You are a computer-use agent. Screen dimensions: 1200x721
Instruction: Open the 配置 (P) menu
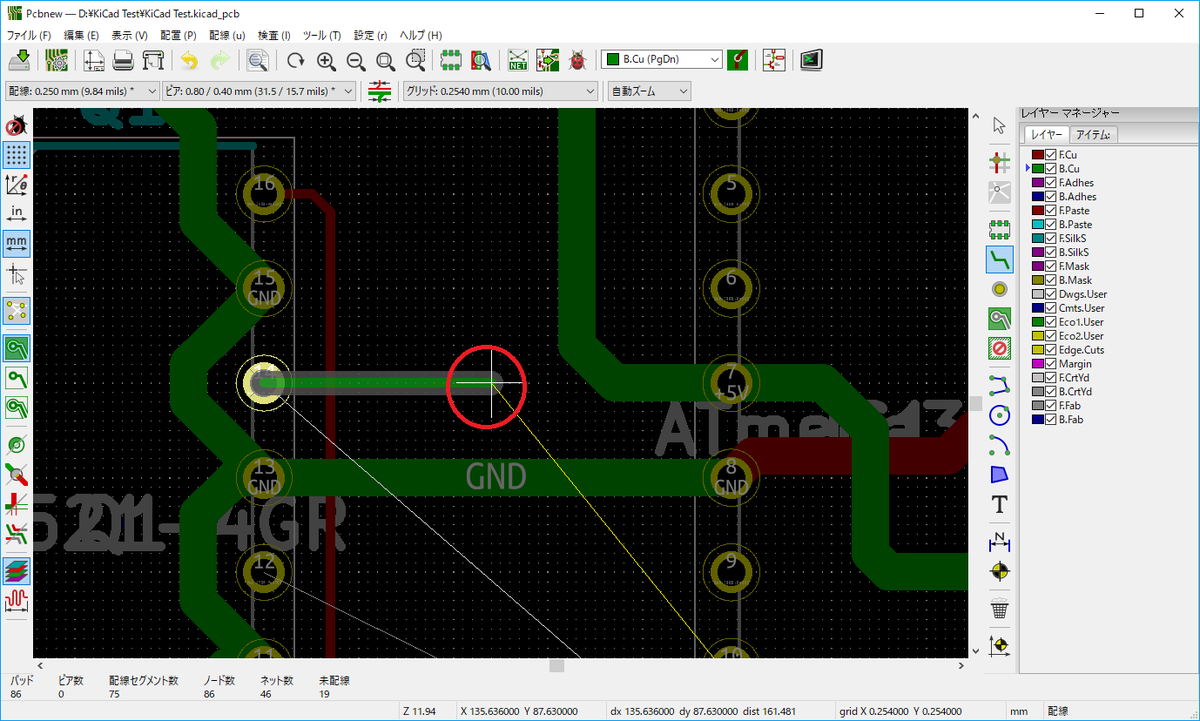pos(178,35)
